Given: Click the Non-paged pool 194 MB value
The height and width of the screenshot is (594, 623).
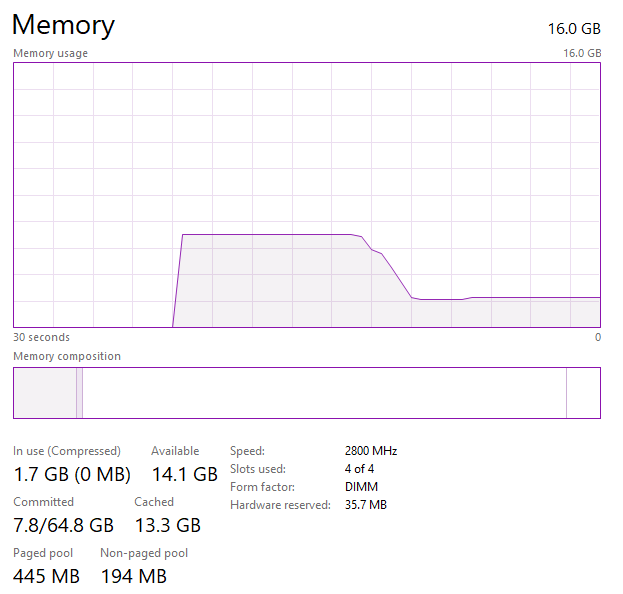Looking at the screenshot, I should coord(133,576).
